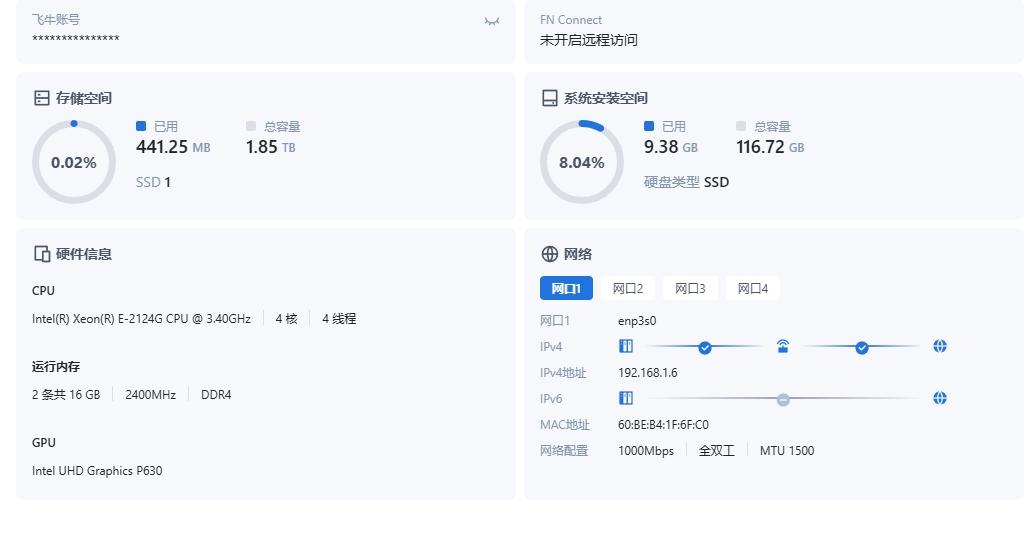Switch to the 网口4 tab
Screen dimensions: 1026x539
(x=753, y=288)
